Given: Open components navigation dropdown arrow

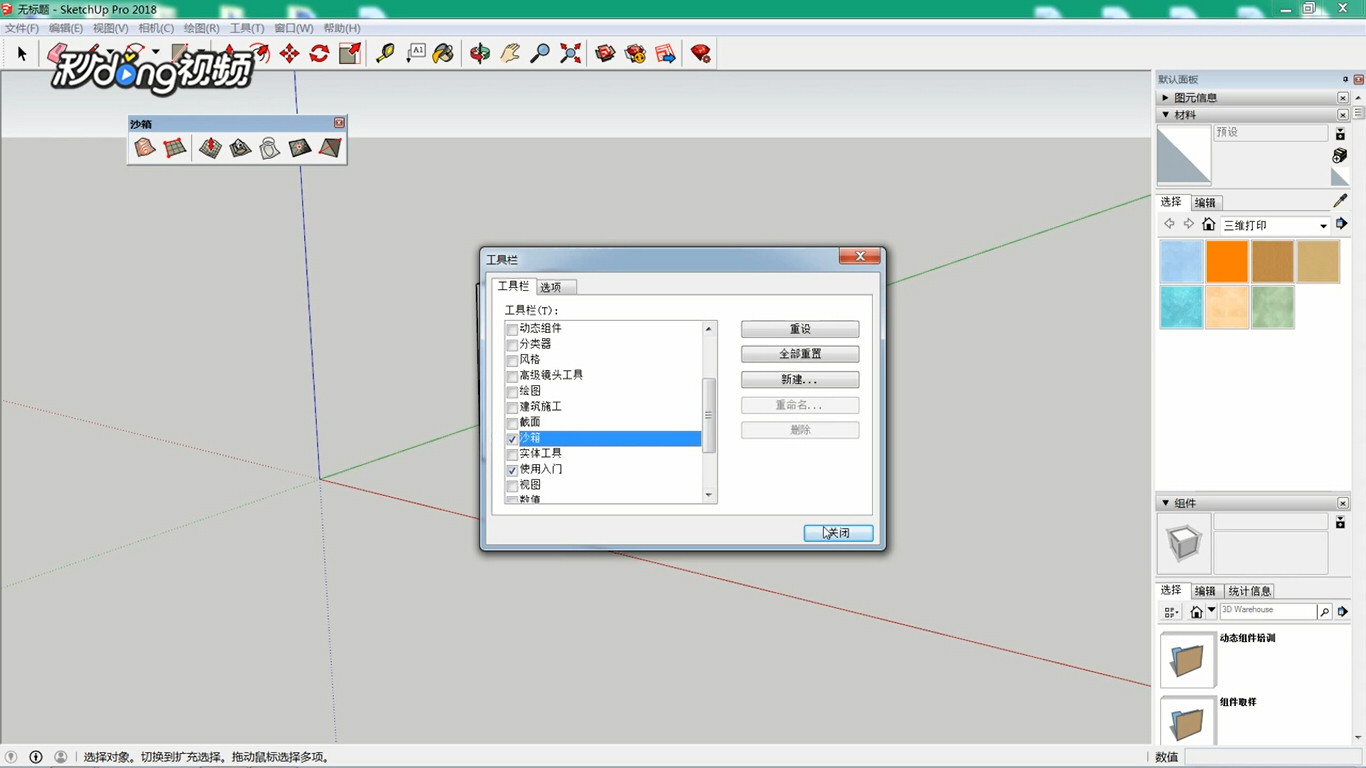Looking at the screenshot, I should point(1211,611).
